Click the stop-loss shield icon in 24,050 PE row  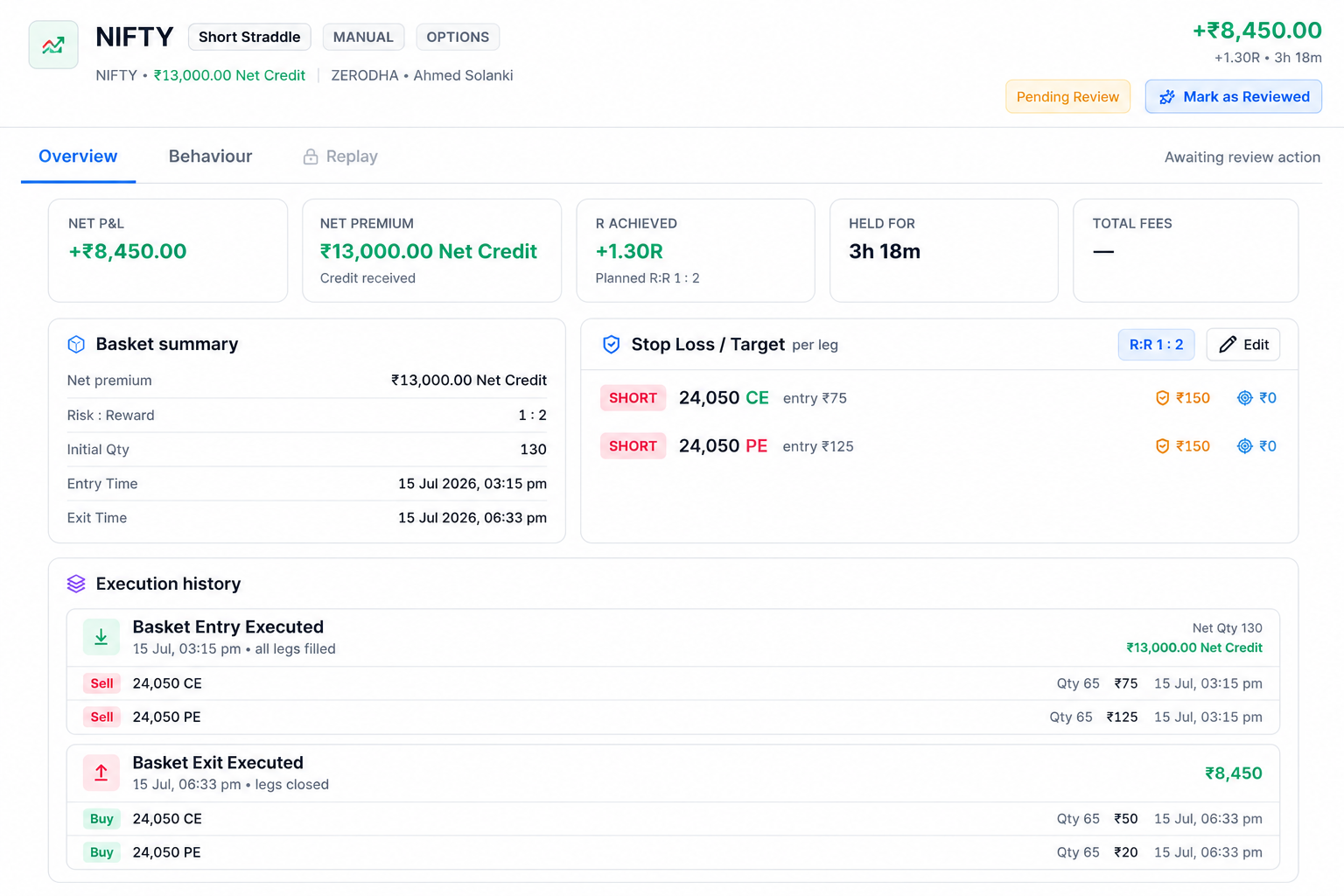[1162, 446]
